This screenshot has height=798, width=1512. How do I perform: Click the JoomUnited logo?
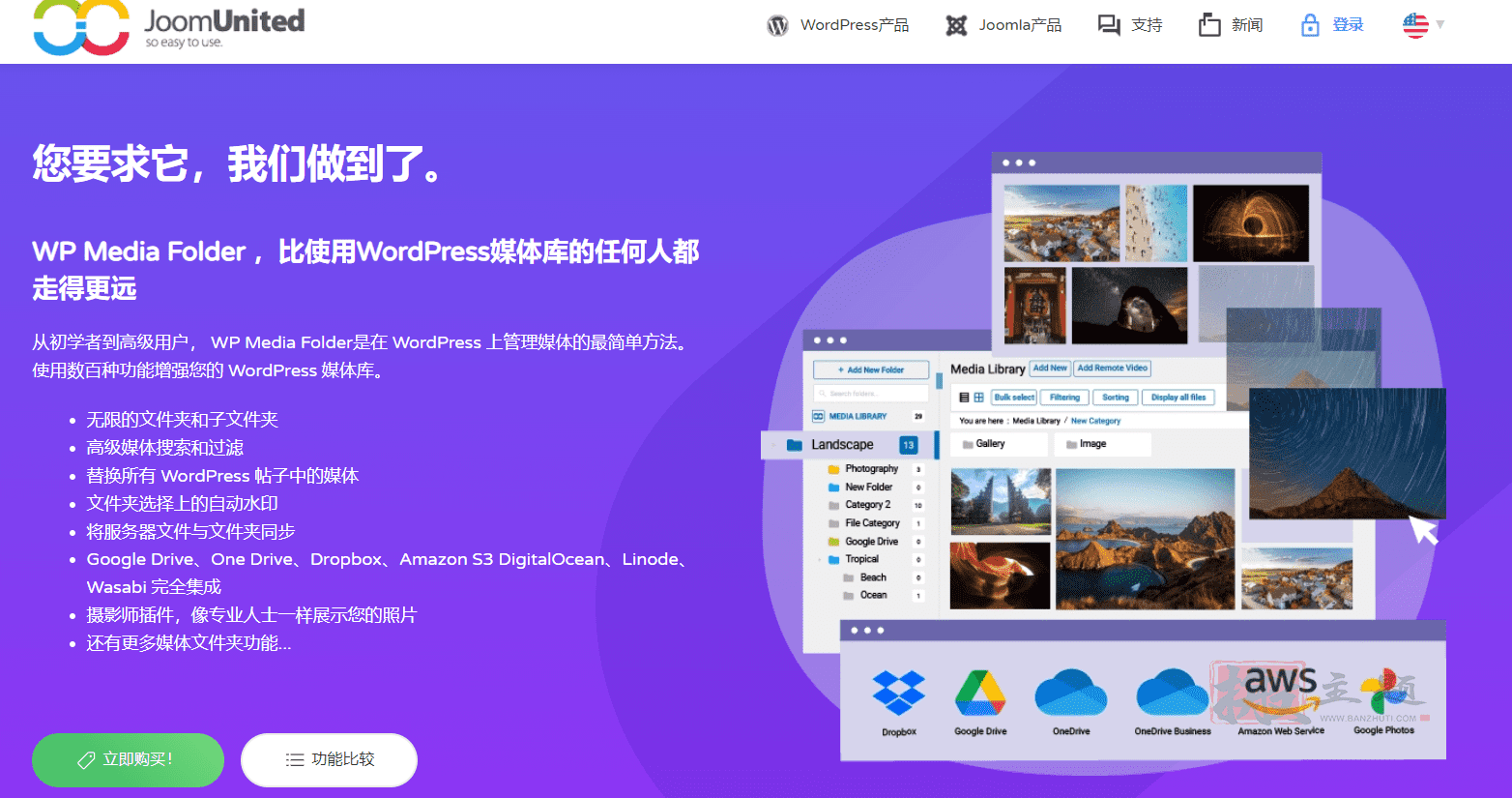[x=169, y=27]
